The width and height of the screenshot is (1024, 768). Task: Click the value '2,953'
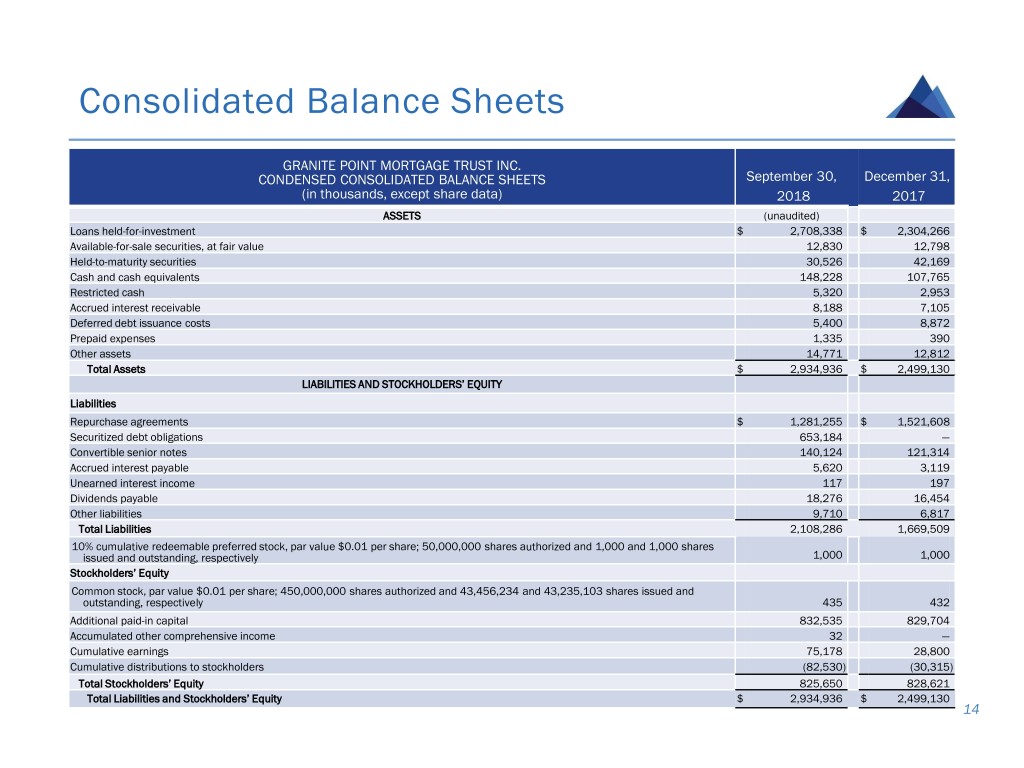(935, 292)
